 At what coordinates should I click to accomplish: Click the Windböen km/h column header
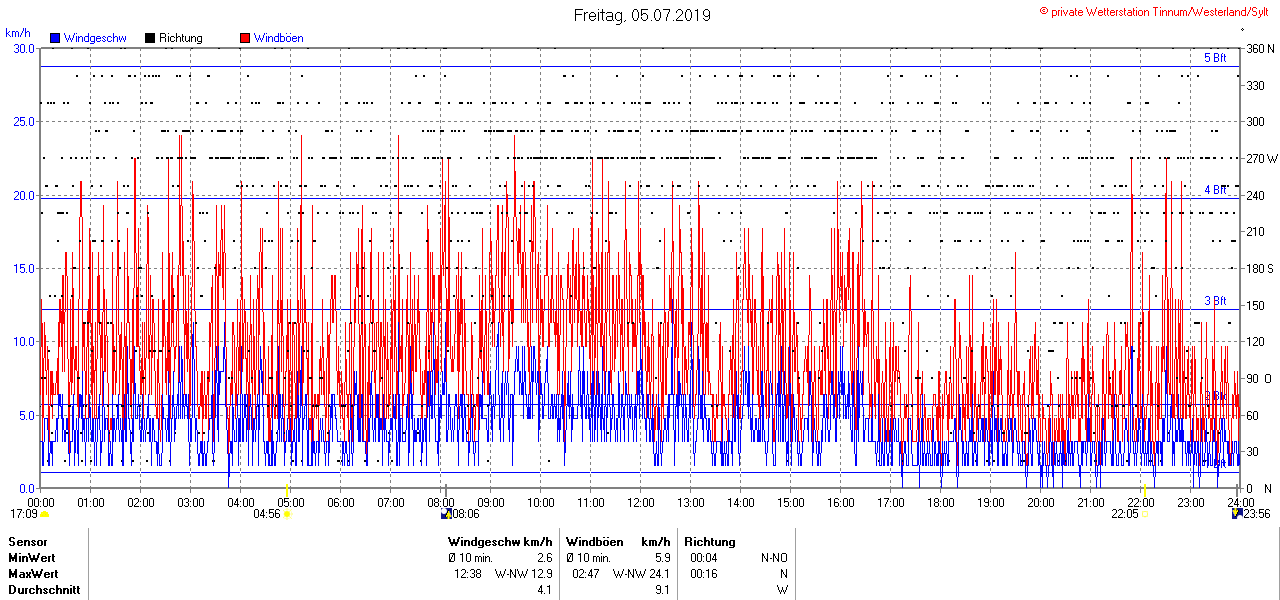click(x=618, y=541)
